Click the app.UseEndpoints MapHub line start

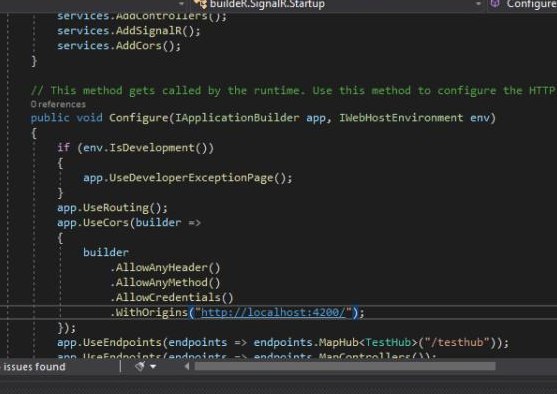[110, 342]
